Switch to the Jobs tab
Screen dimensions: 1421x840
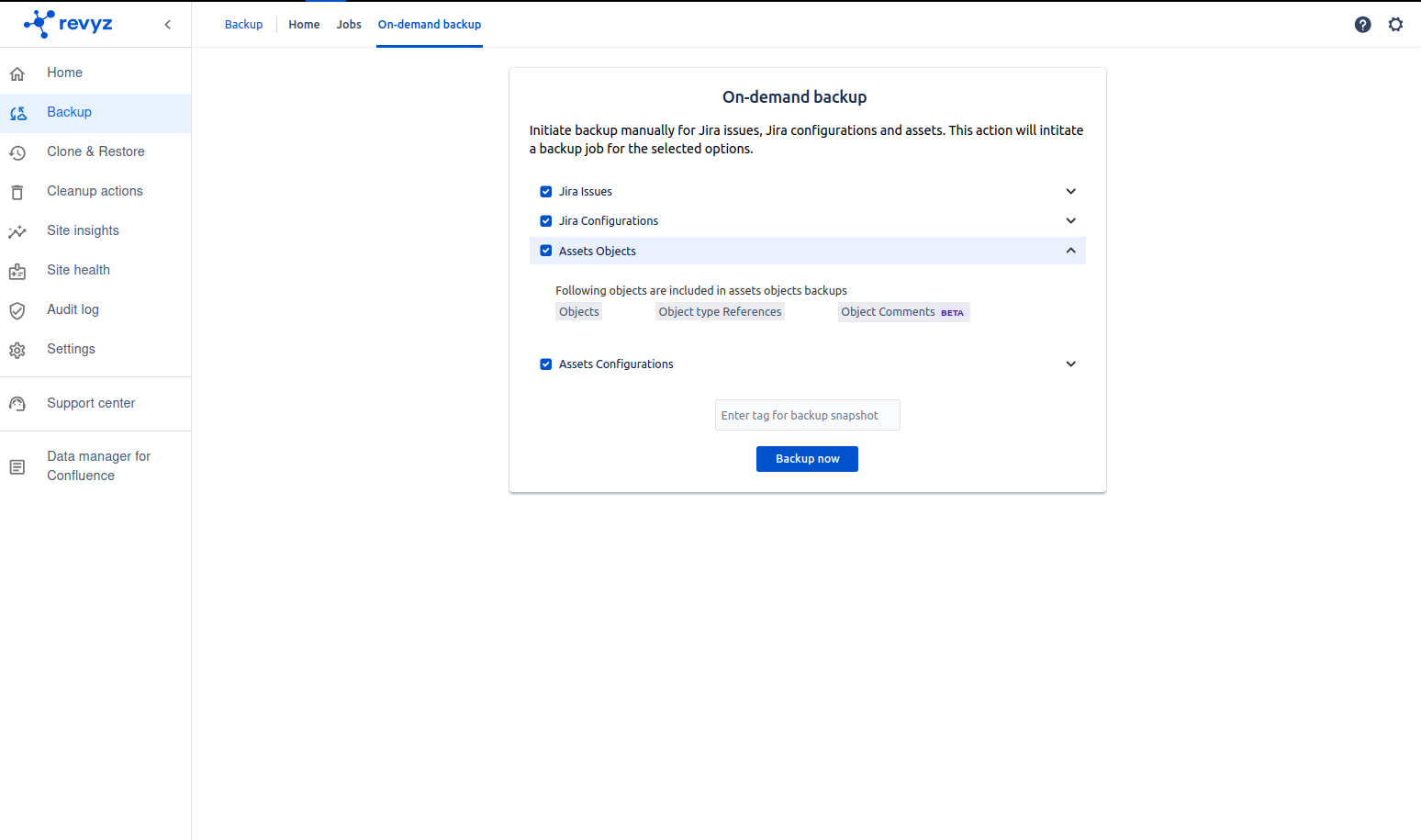click(x=349, y=25)
